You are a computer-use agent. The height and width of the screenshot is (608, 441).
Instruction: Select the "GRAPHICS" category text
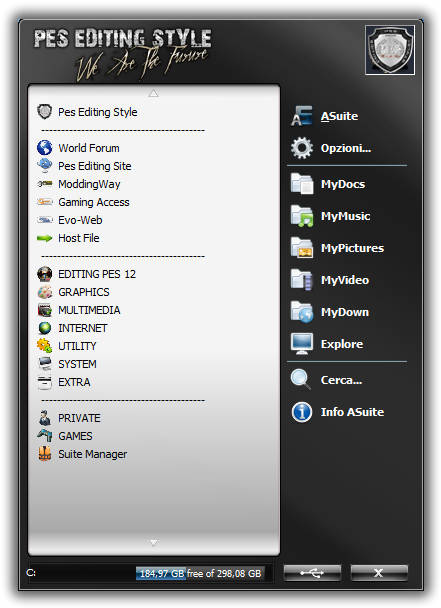point(84,292)
